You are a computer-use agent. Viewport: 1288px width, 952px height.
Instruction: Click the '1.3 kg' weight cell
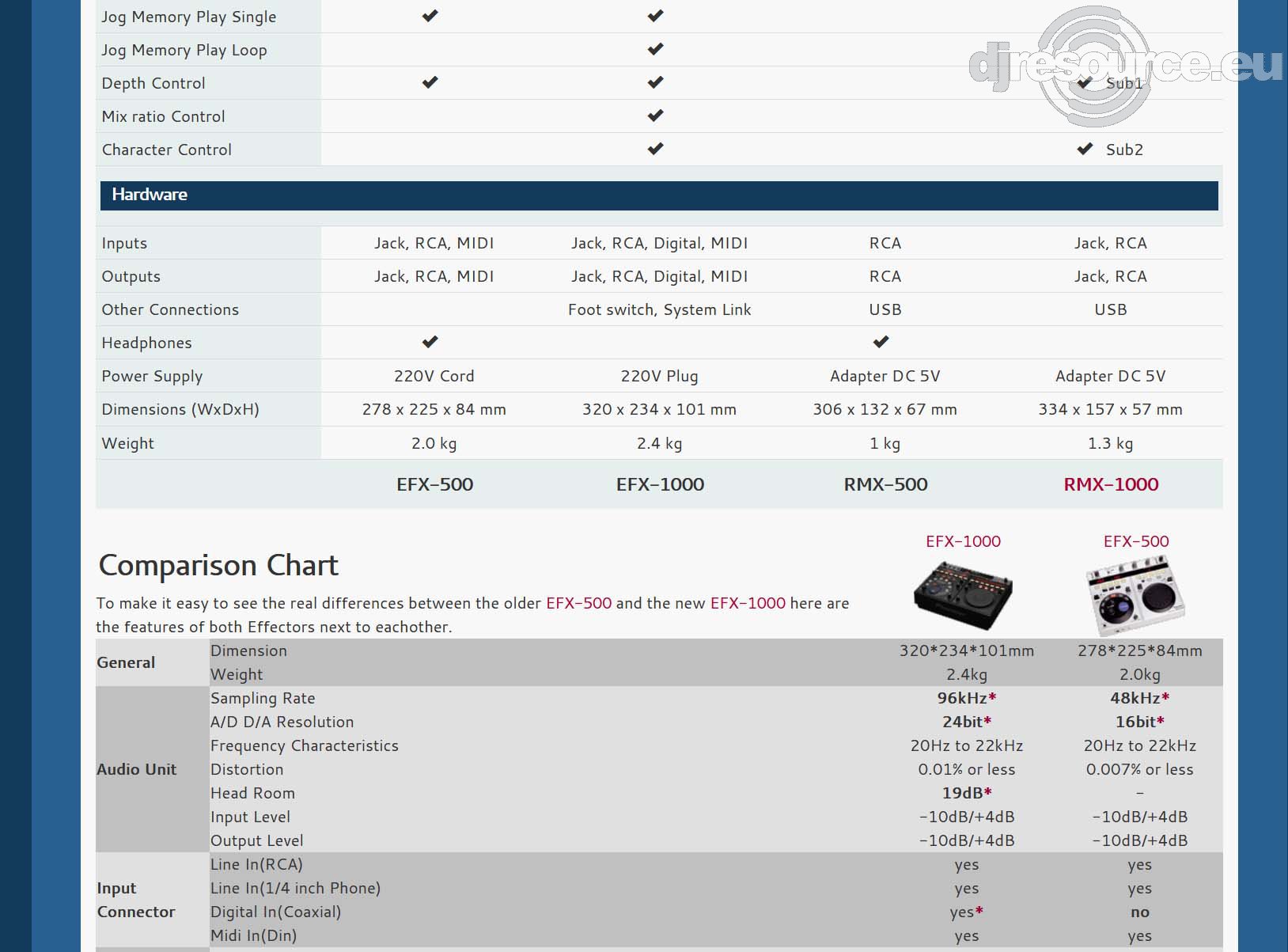tap(1111, 443)
